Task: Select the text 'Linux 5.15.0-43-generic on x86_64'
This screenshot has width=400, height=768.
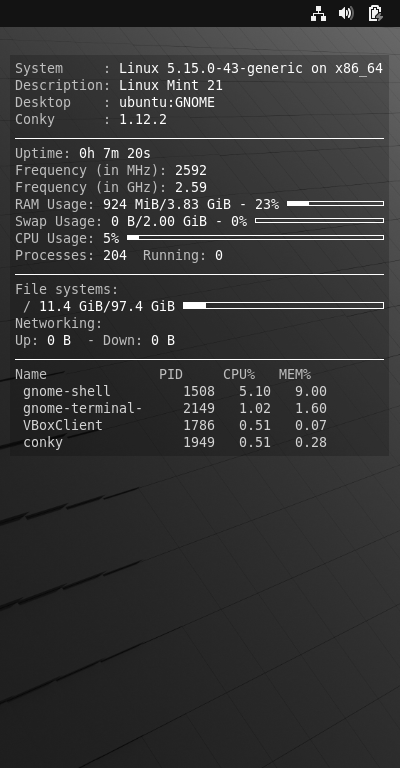Action: (251, 69)
